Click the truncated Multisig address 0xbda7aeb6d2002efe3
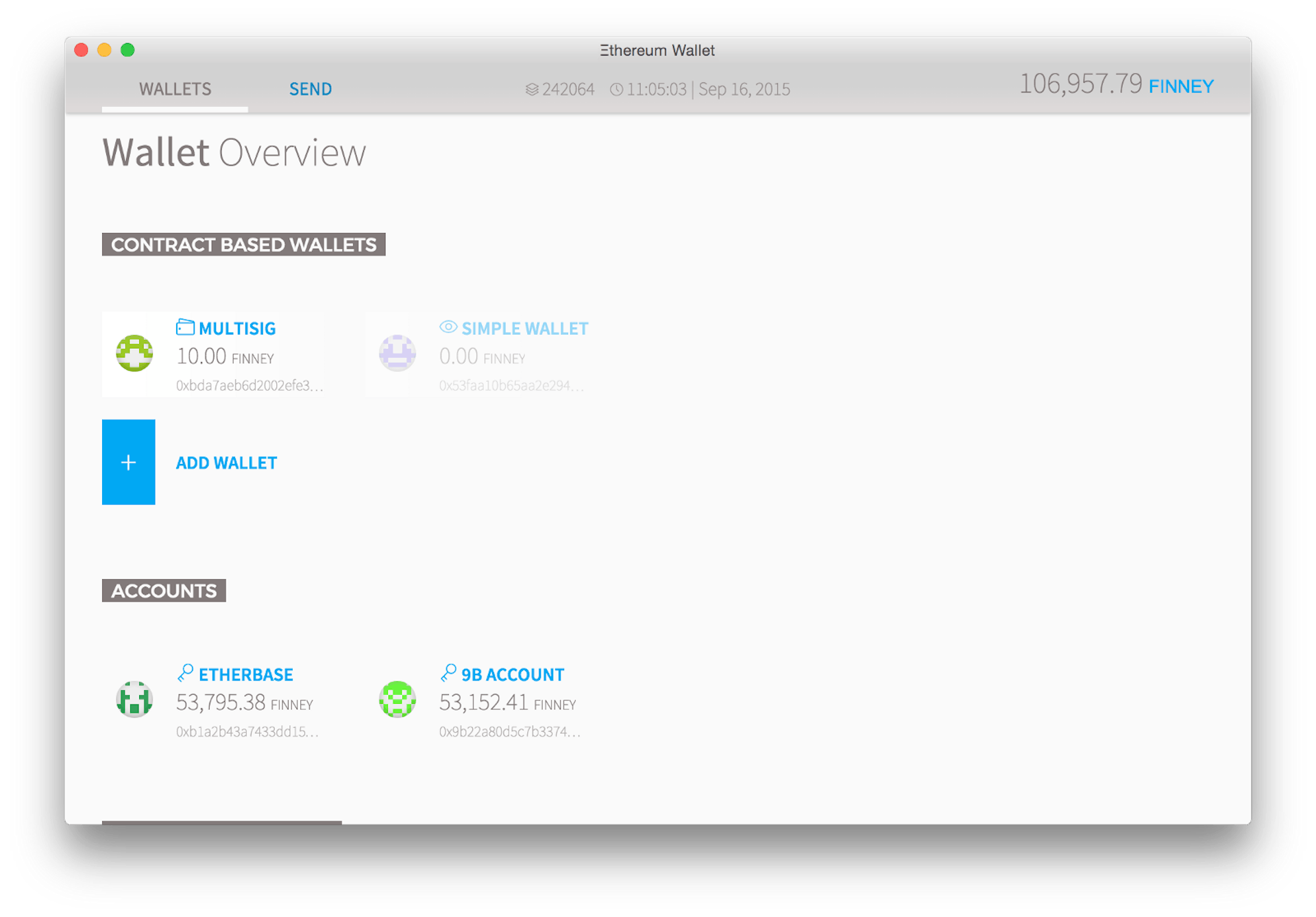1316x917 pixels. click(249, 386)
